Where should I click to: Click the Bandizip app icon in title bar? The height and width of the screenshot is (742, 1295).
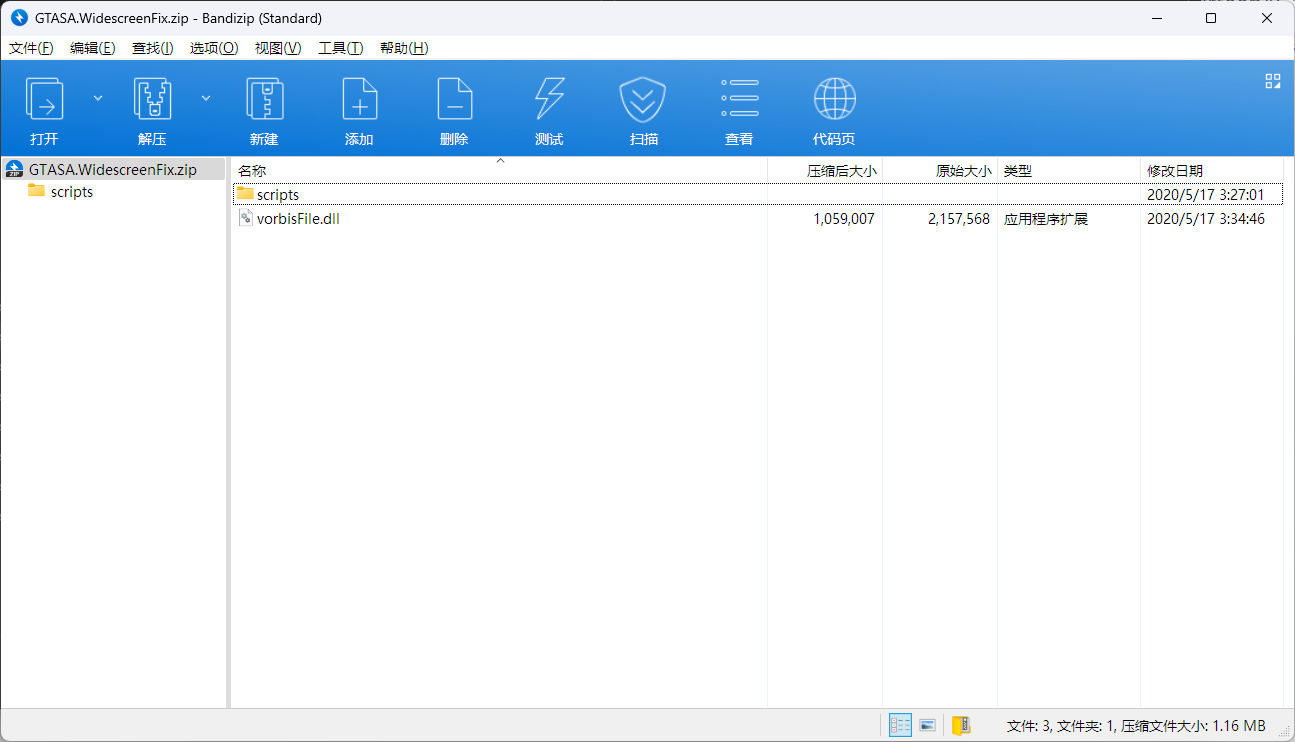coord(18,18)
